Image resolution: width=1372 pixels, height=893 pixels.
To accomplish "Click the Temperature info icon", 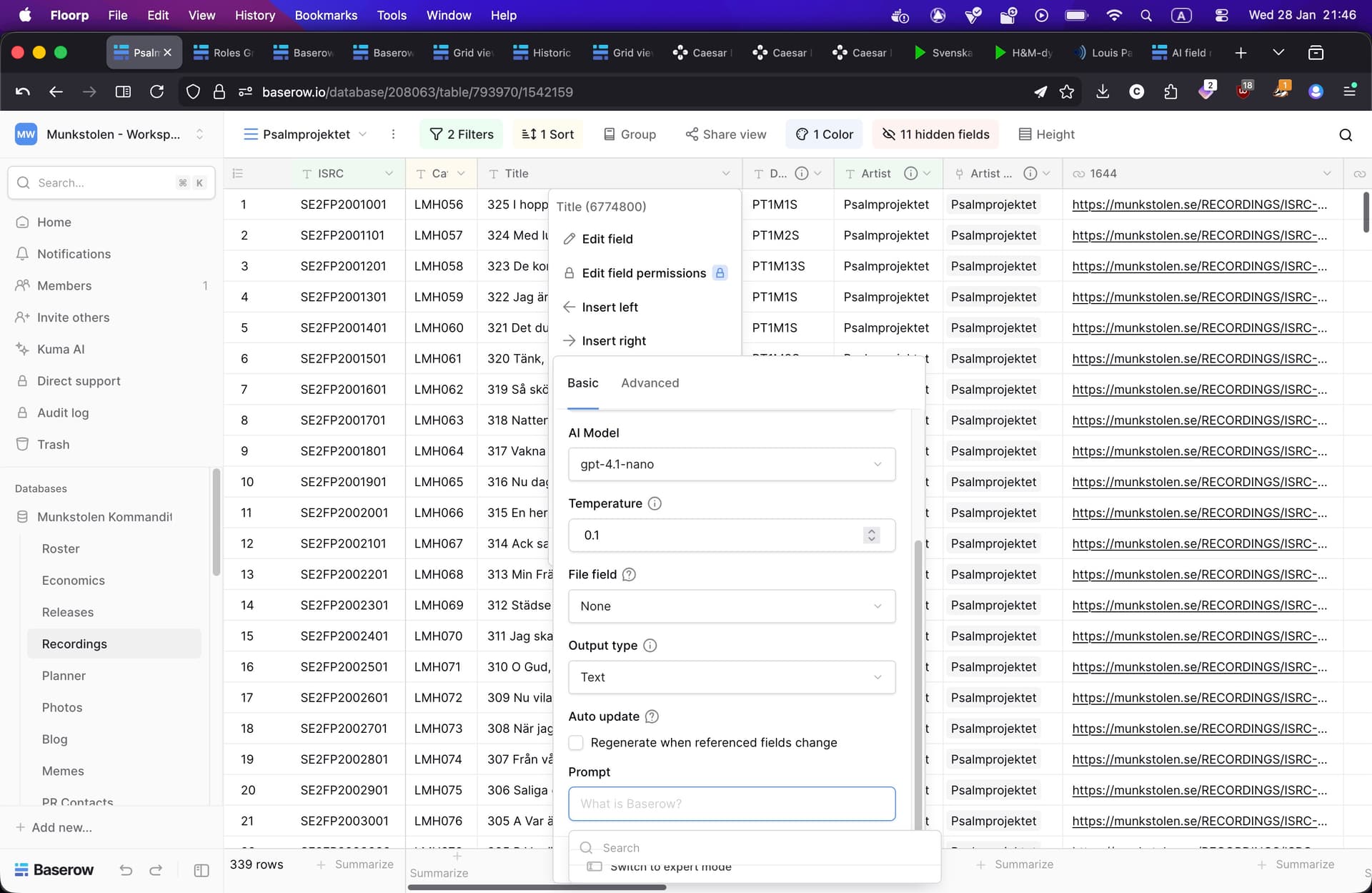I will 655,503.
